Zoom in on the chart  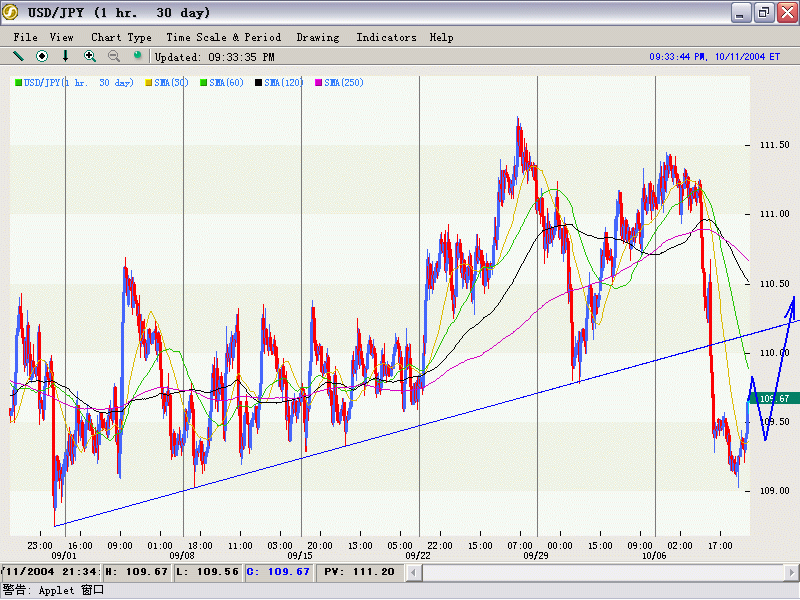pyautogui.click(x=90, y=57)
